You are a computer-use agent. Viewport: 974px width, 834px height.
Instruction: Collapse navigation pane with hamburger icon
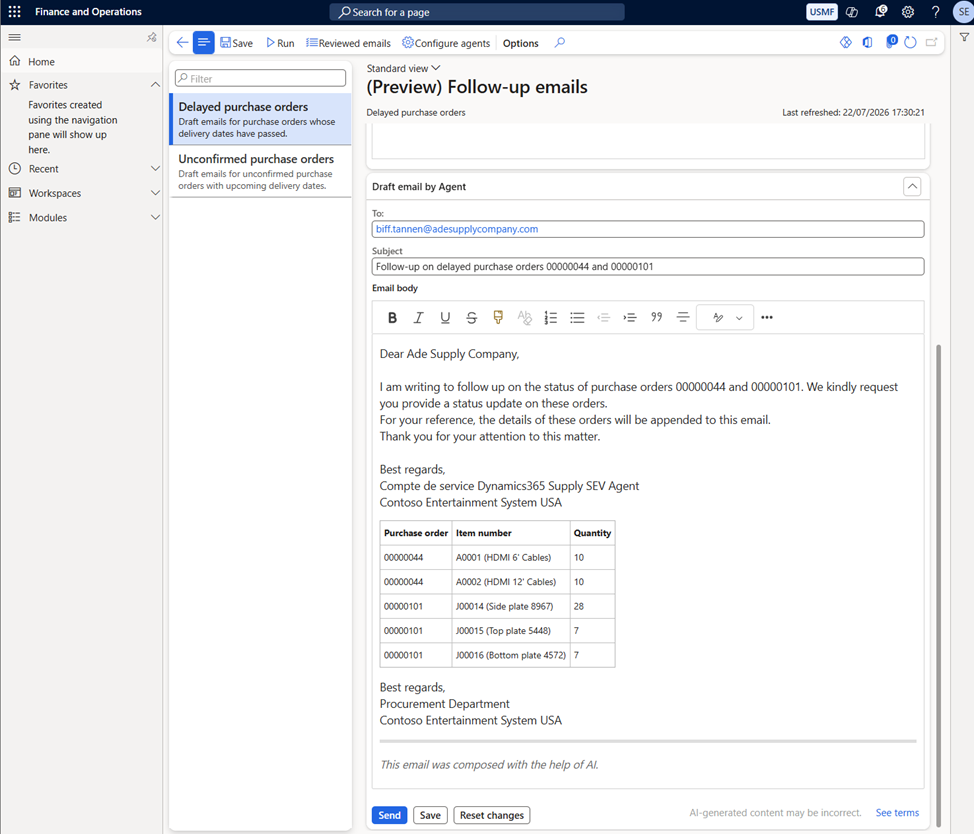pos(14,37)
